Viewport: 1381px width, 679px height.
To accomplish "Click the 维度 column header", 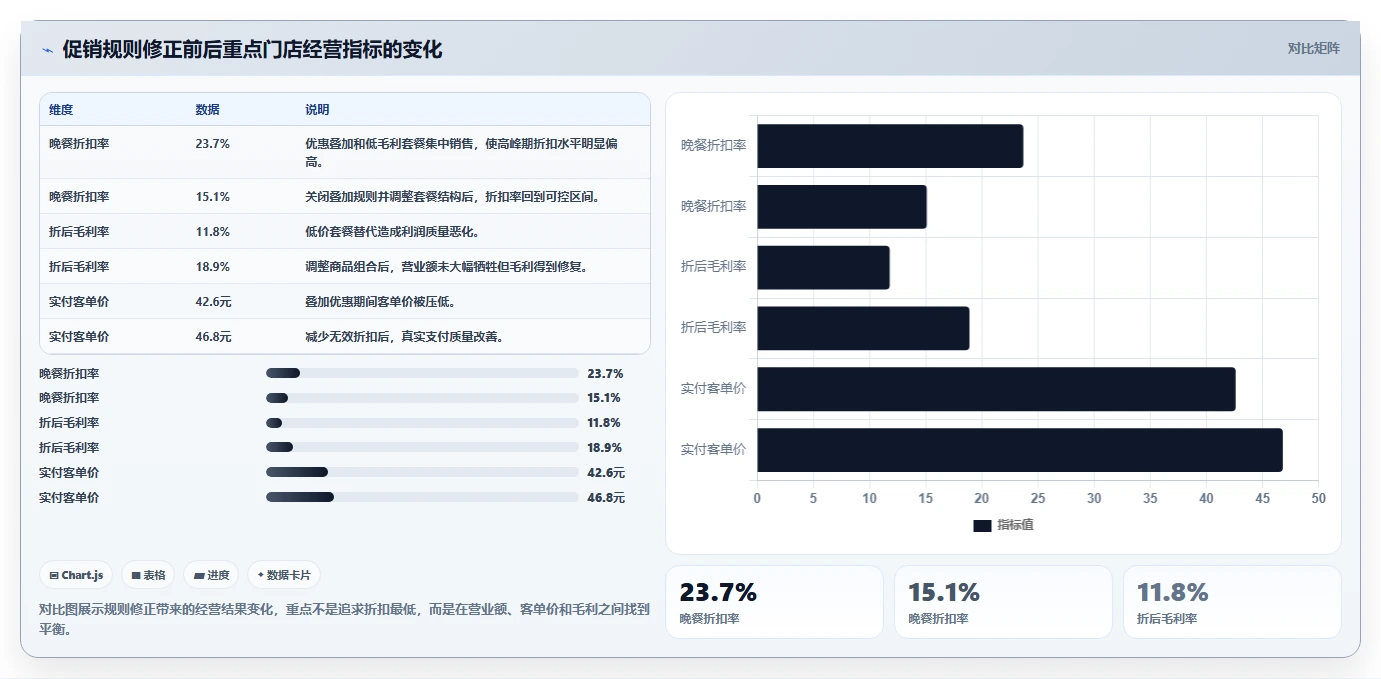I will (x=61, y=110).
